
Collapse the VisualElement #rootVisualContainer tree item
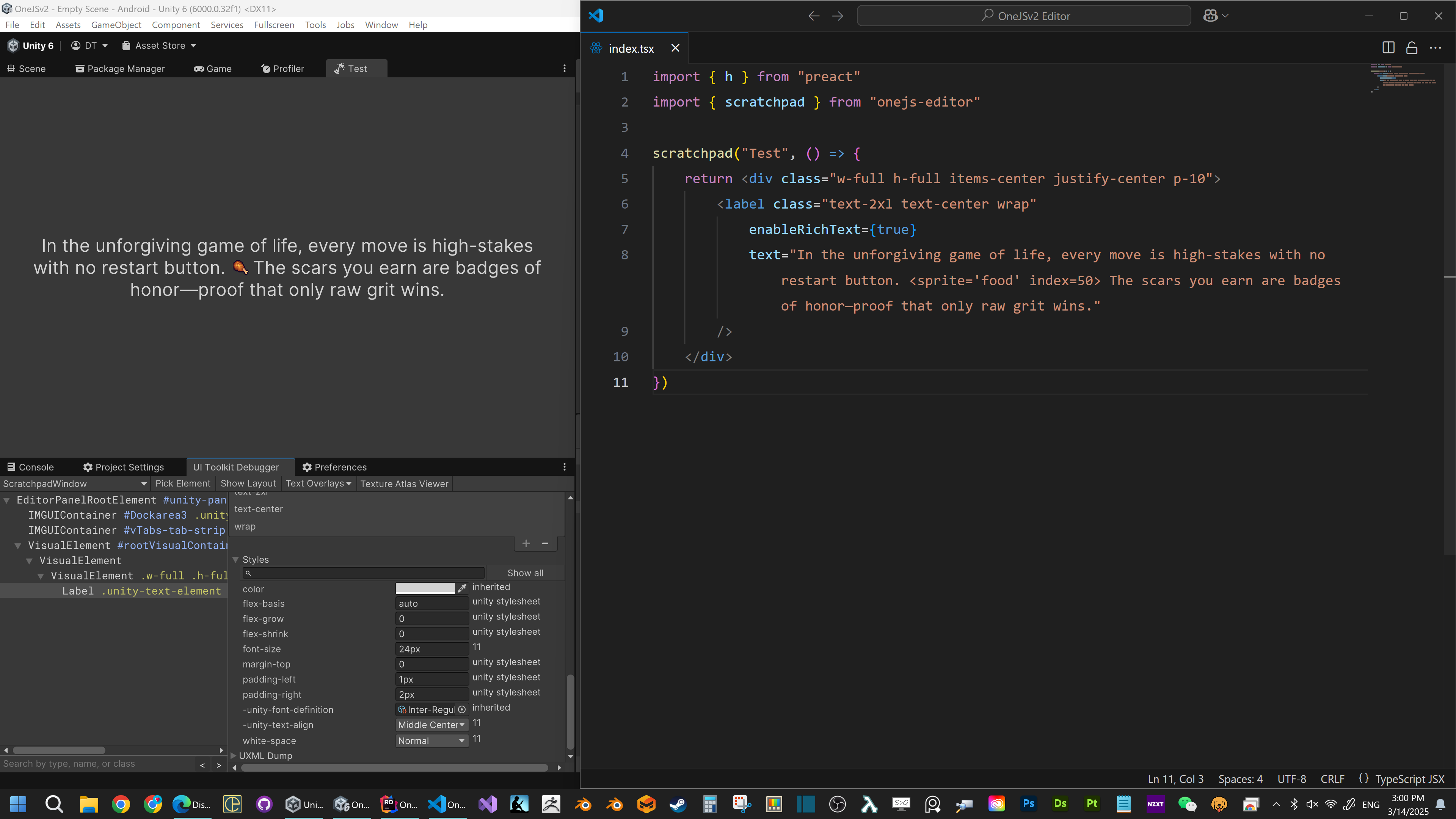(17, 546)
